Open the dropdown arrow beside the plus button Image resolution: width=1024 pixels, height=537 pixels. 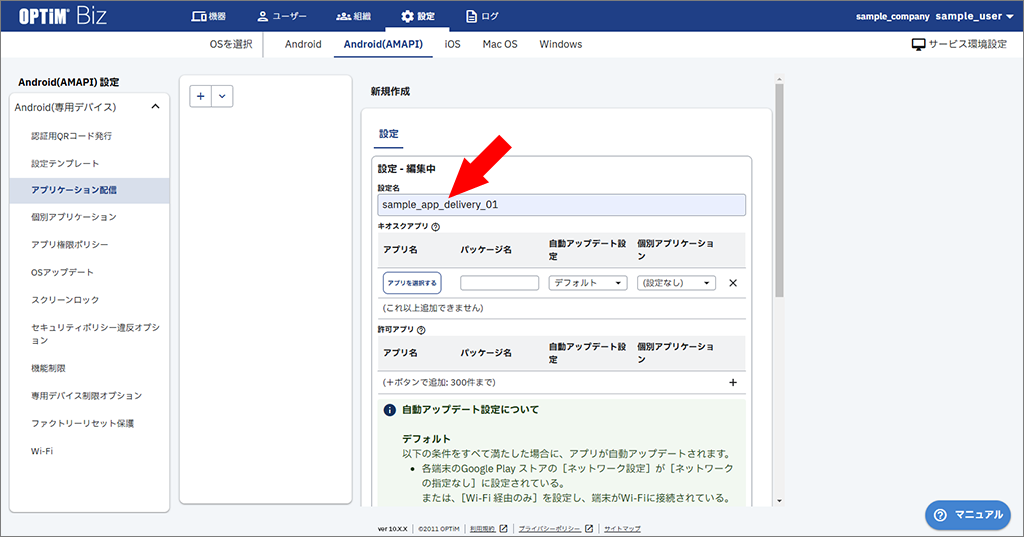222,96
